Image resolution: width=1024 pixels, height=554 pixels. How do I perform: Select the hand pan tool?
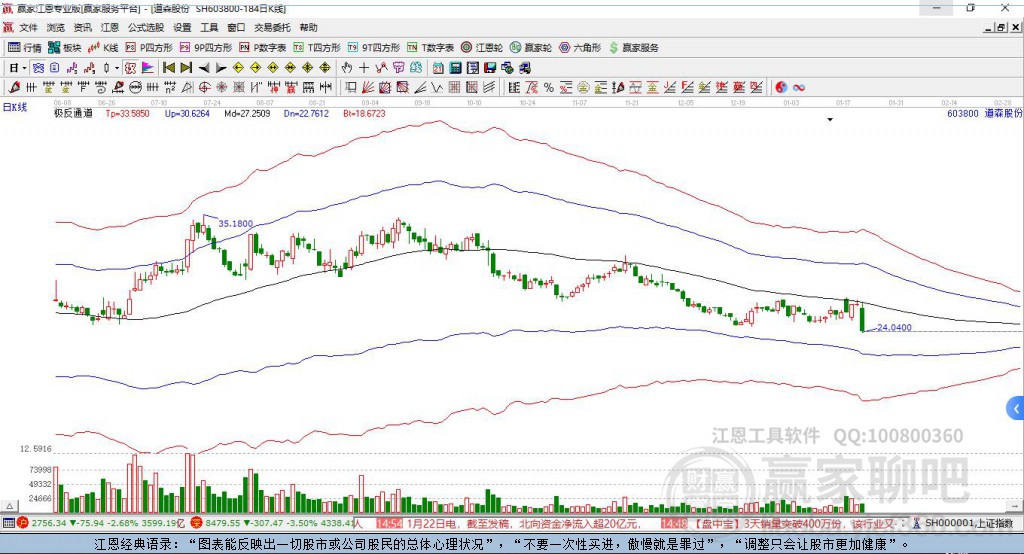tap(347, 68)
